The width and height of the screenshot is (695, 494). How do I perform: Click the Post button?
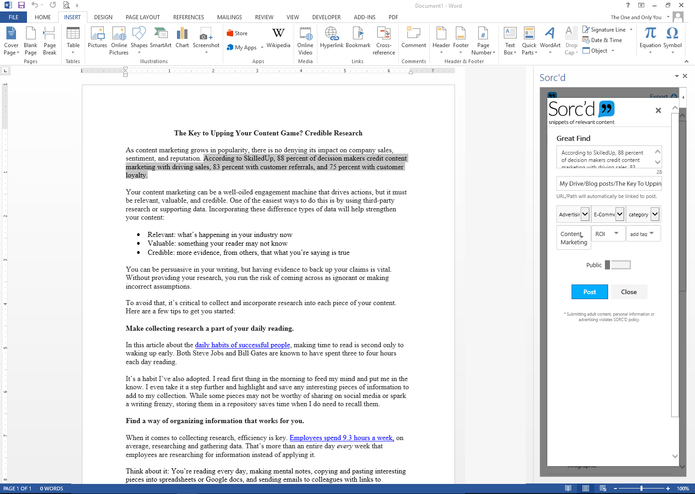tap(590, 292)
